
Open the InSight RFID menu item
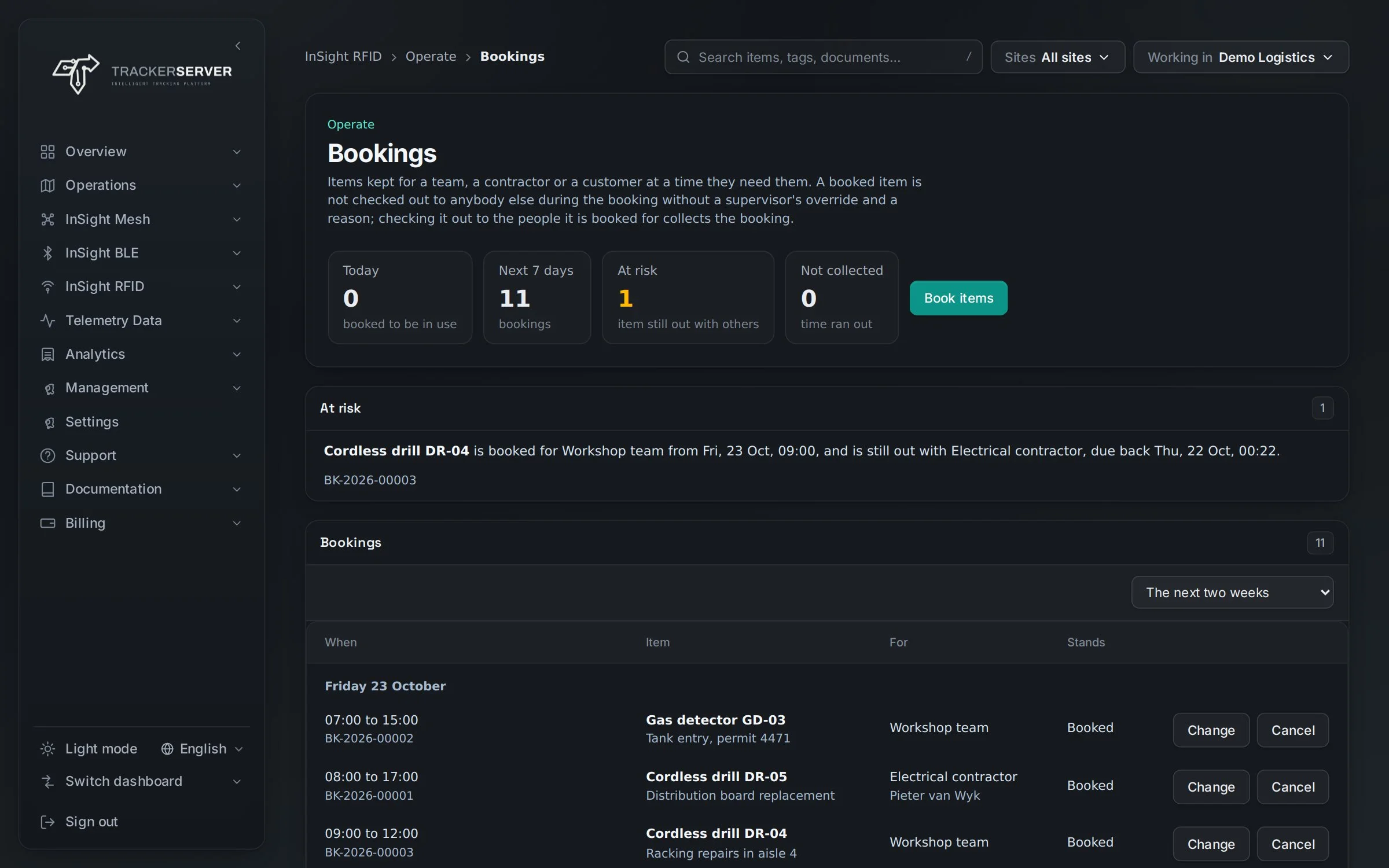tap(141, 286)
